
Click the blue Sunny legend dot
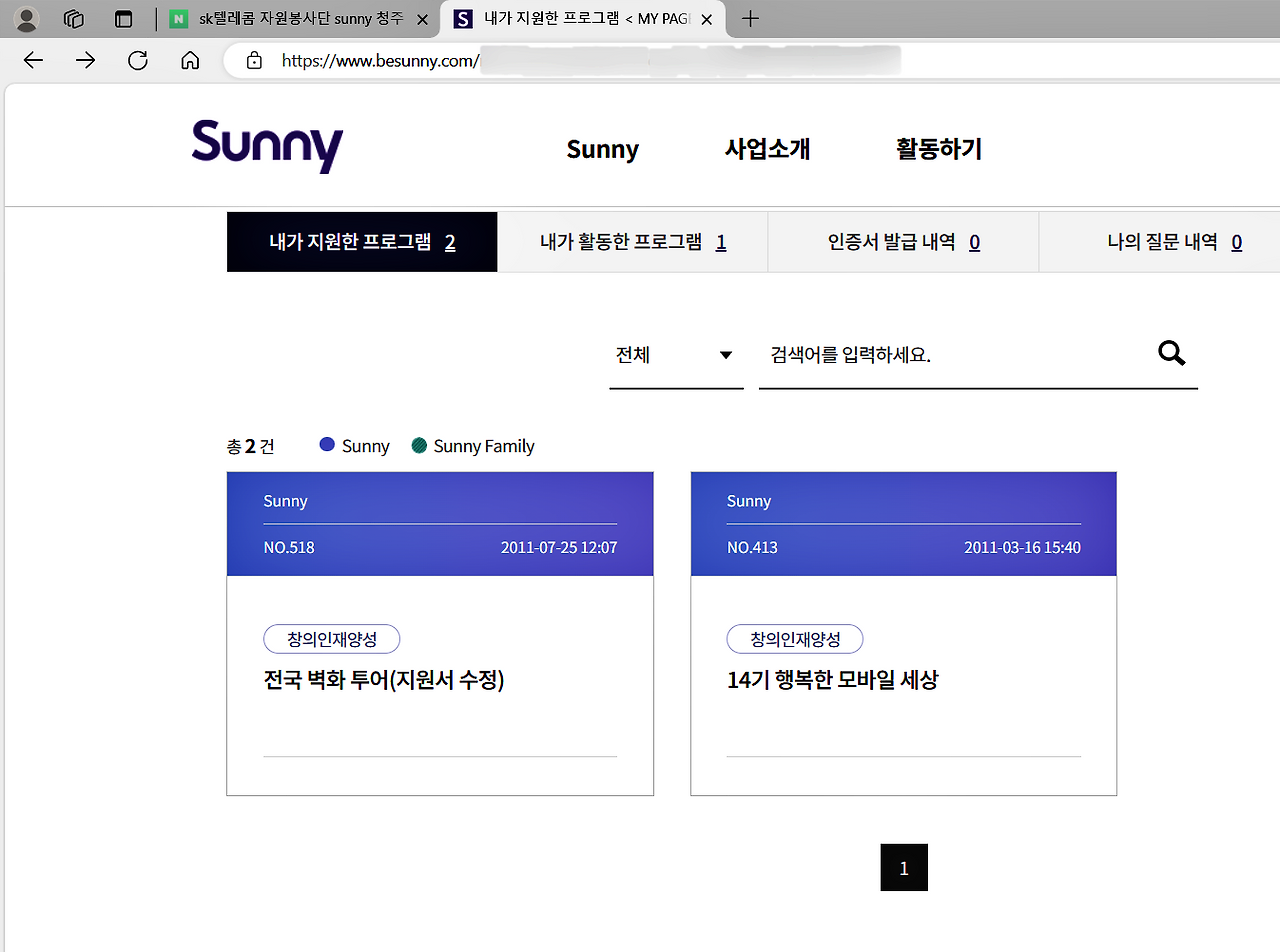click(327, 445)
